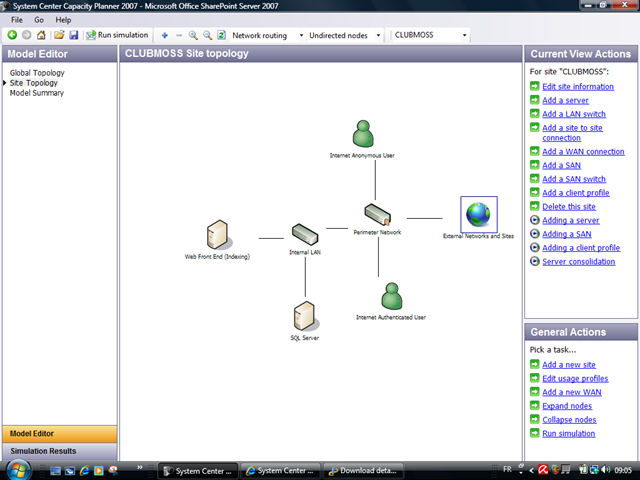The width and height of the screenshot is (640, 480).
Task: Select the External Networks and Sites globe
Action: tap(479, 214)
